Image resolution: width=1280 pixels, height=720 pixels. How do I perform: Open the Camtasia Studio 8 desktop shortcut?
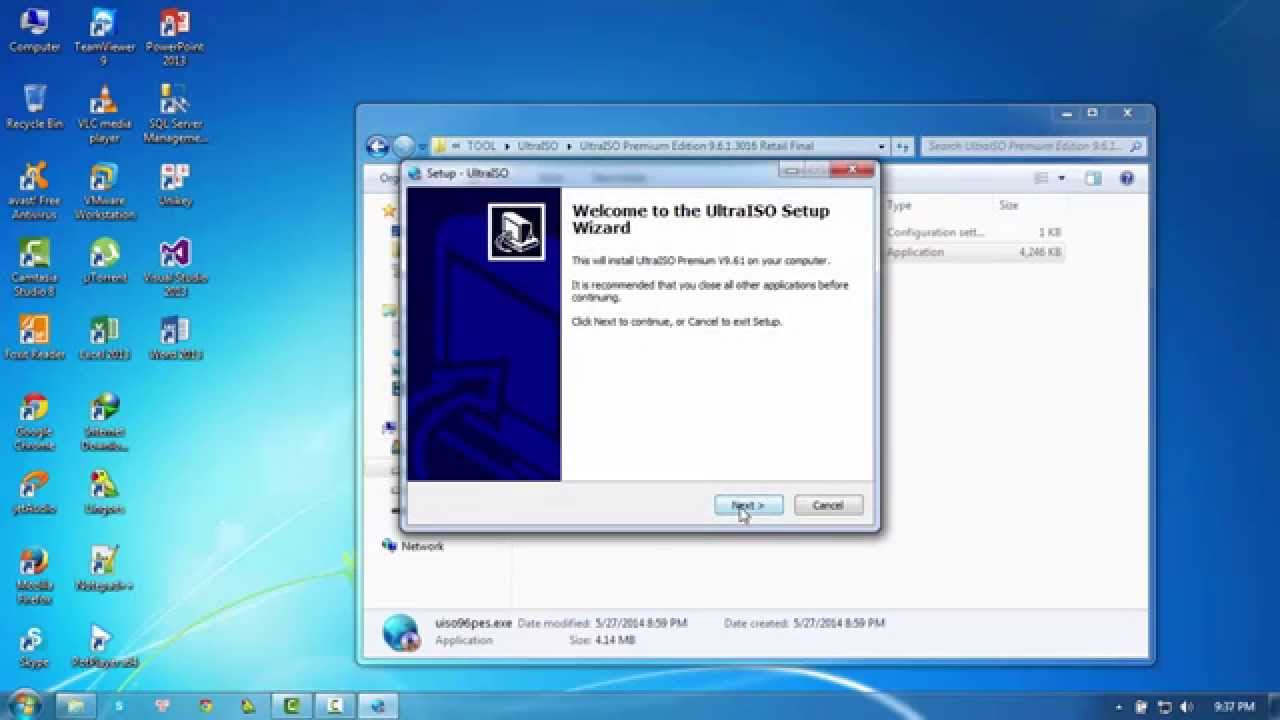34,267
